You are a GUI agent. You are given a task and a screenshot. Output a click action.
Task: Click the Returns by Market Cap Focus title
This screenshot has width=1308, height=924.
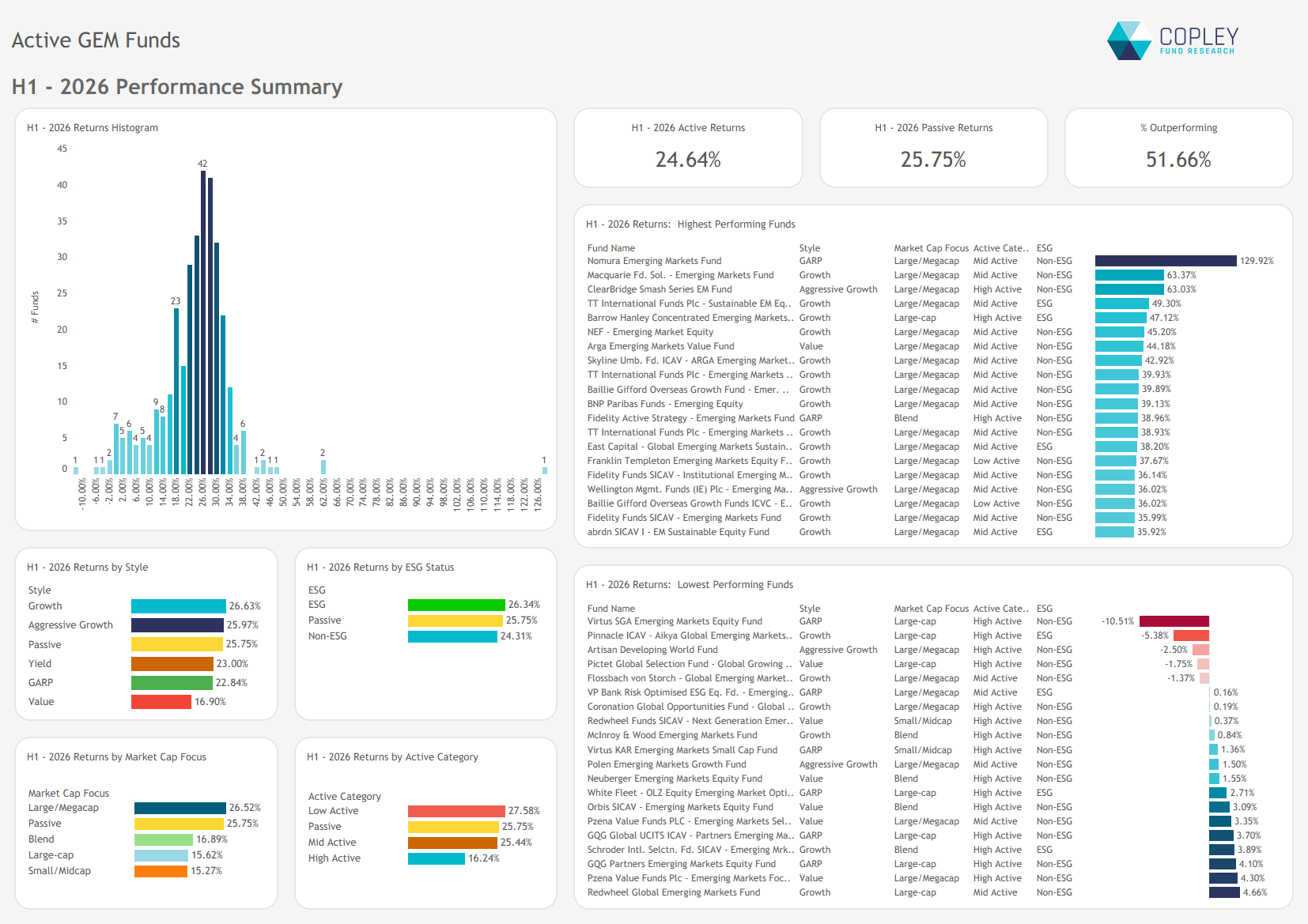[x=116, y=757]
